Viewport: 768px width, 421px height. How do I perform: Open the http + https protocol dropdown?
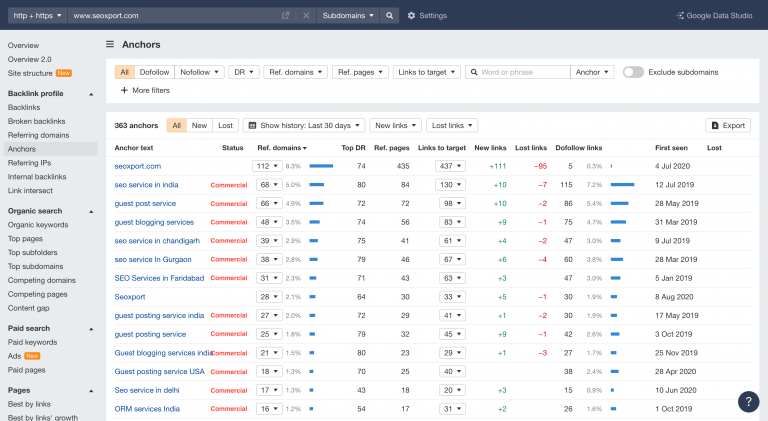[x=38, y=16]
